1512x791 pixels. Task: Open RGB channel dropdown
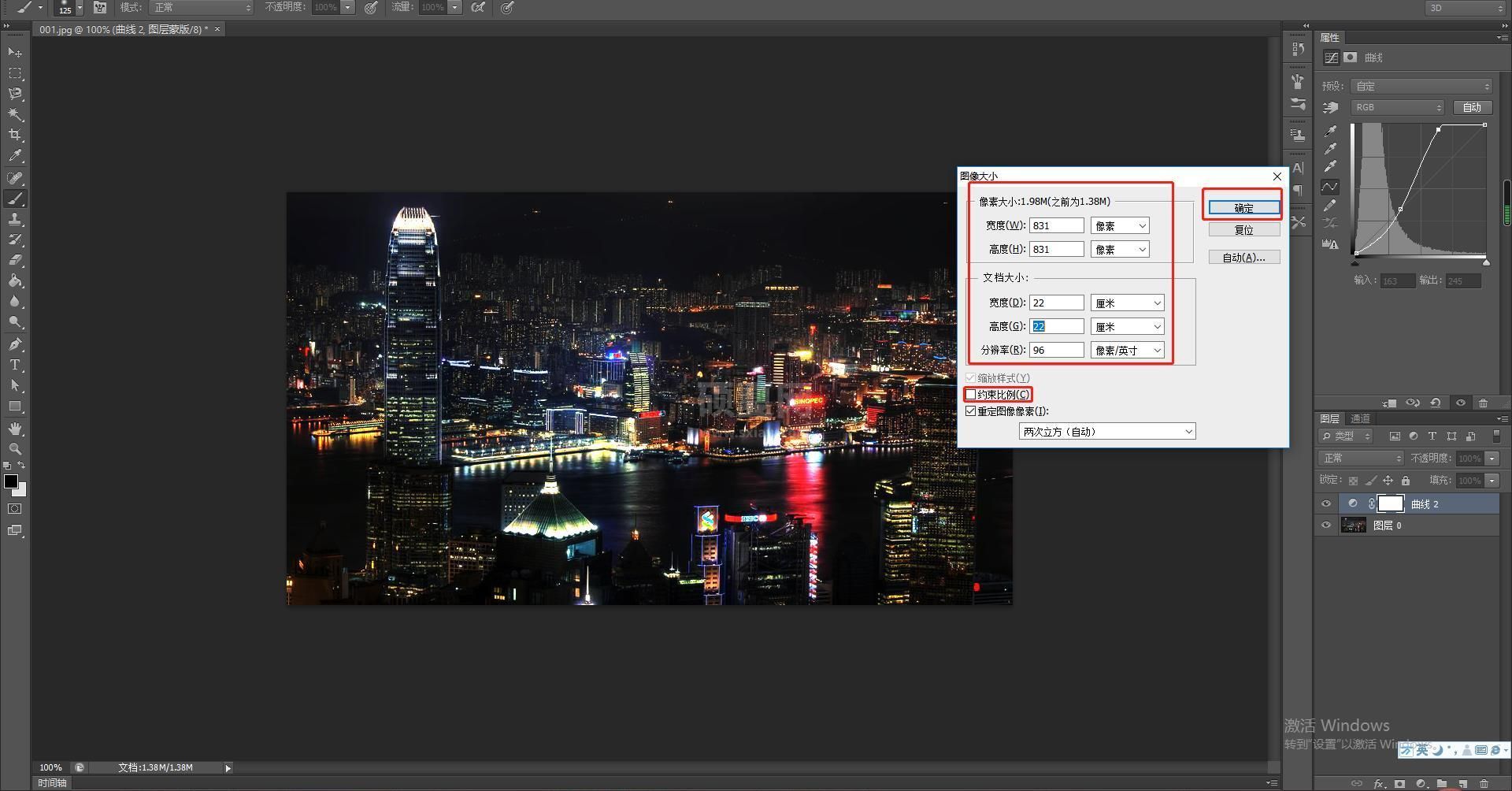[x=1398, y=108]
